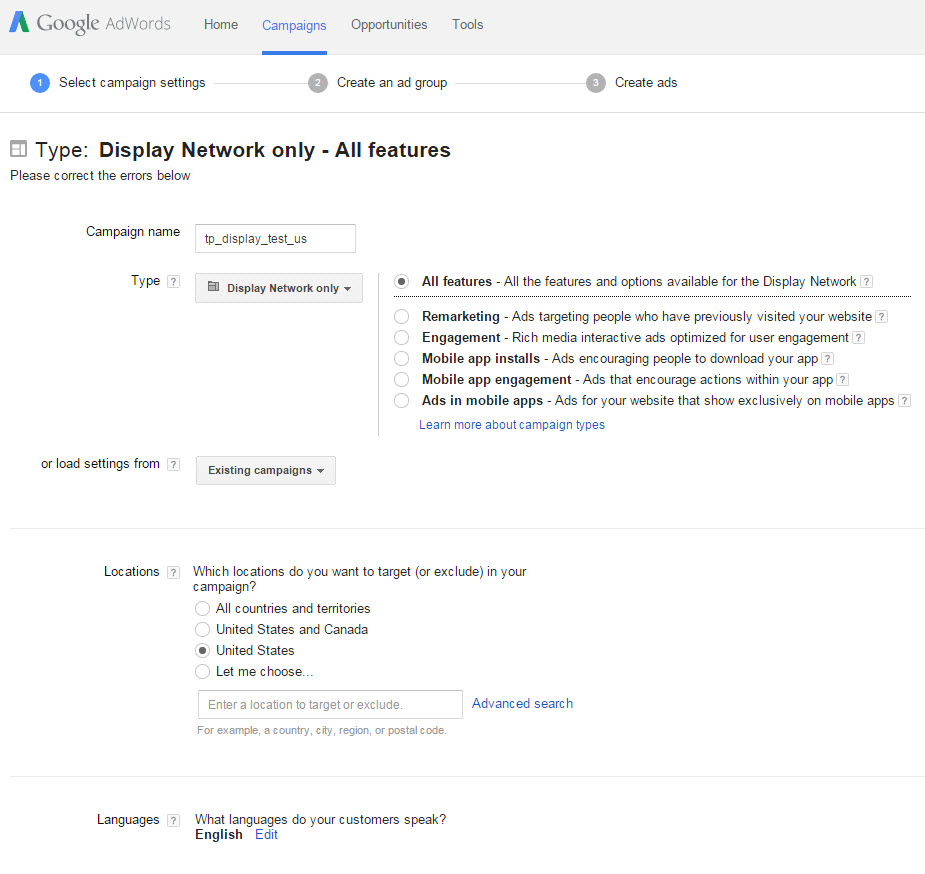Click the Campaign name text field
This screenshot has width=925, height=874.
275,239
